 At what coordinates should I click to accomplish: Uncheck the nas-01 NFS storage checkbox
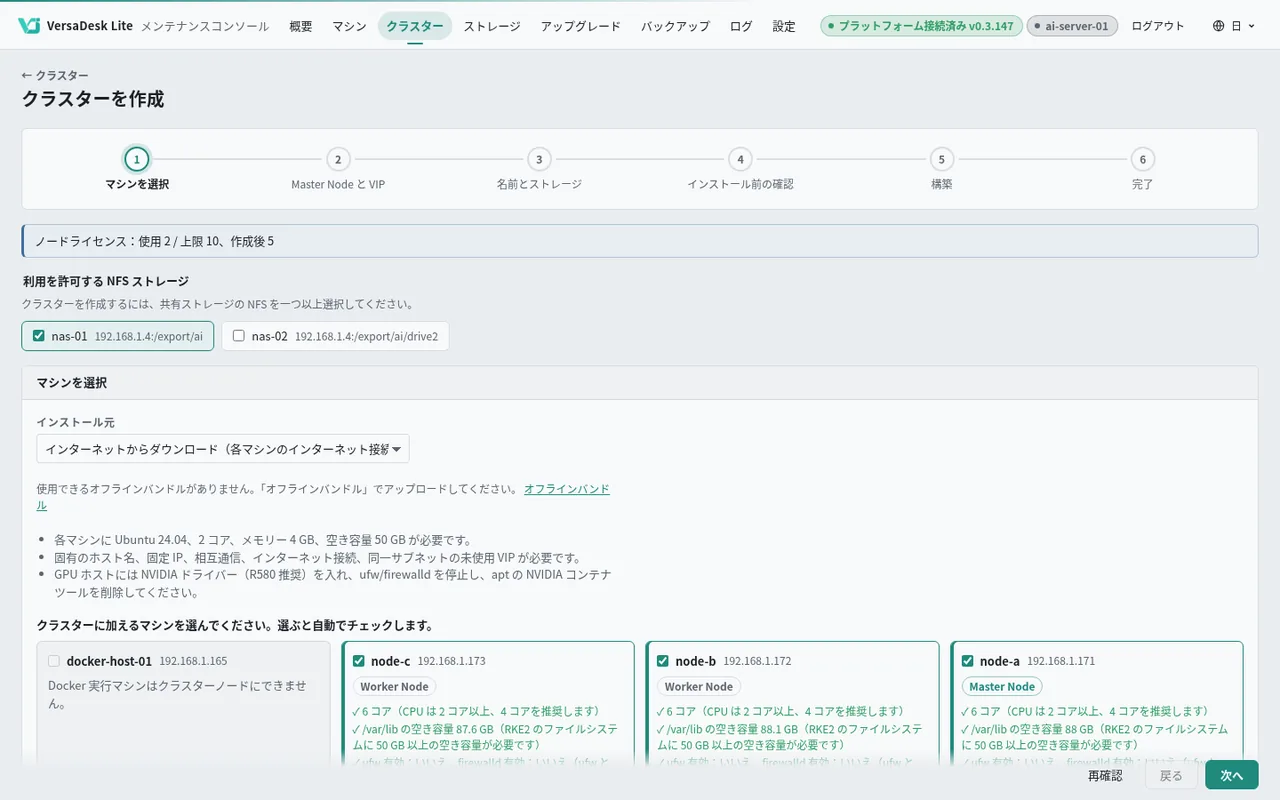click(x=39, y=336)
